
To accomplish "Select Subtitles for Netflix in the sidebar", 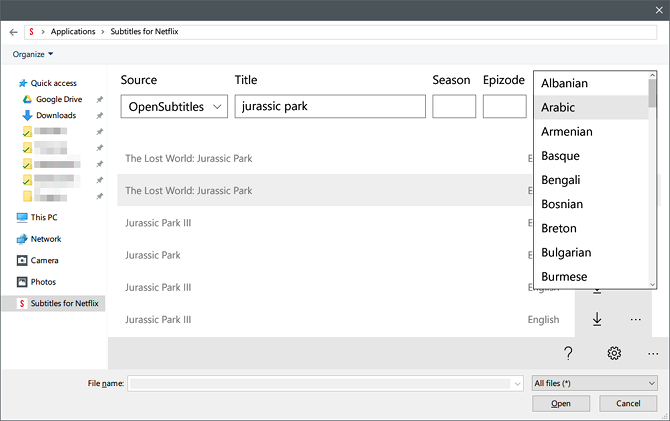I will click(54, 303).
